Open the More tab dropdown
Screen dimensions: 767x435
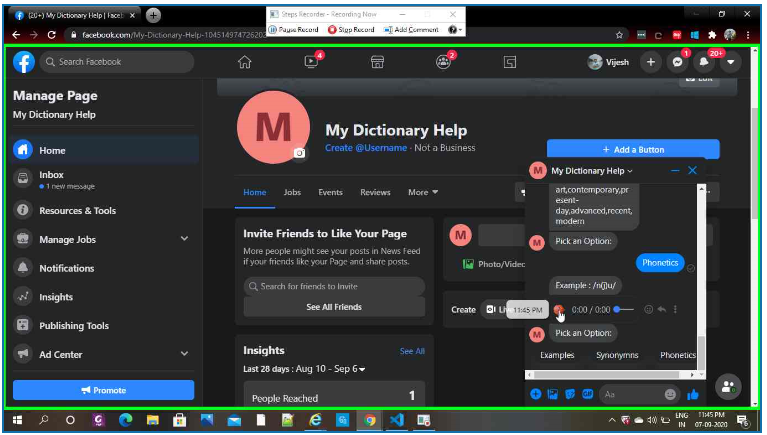(423, 192)
